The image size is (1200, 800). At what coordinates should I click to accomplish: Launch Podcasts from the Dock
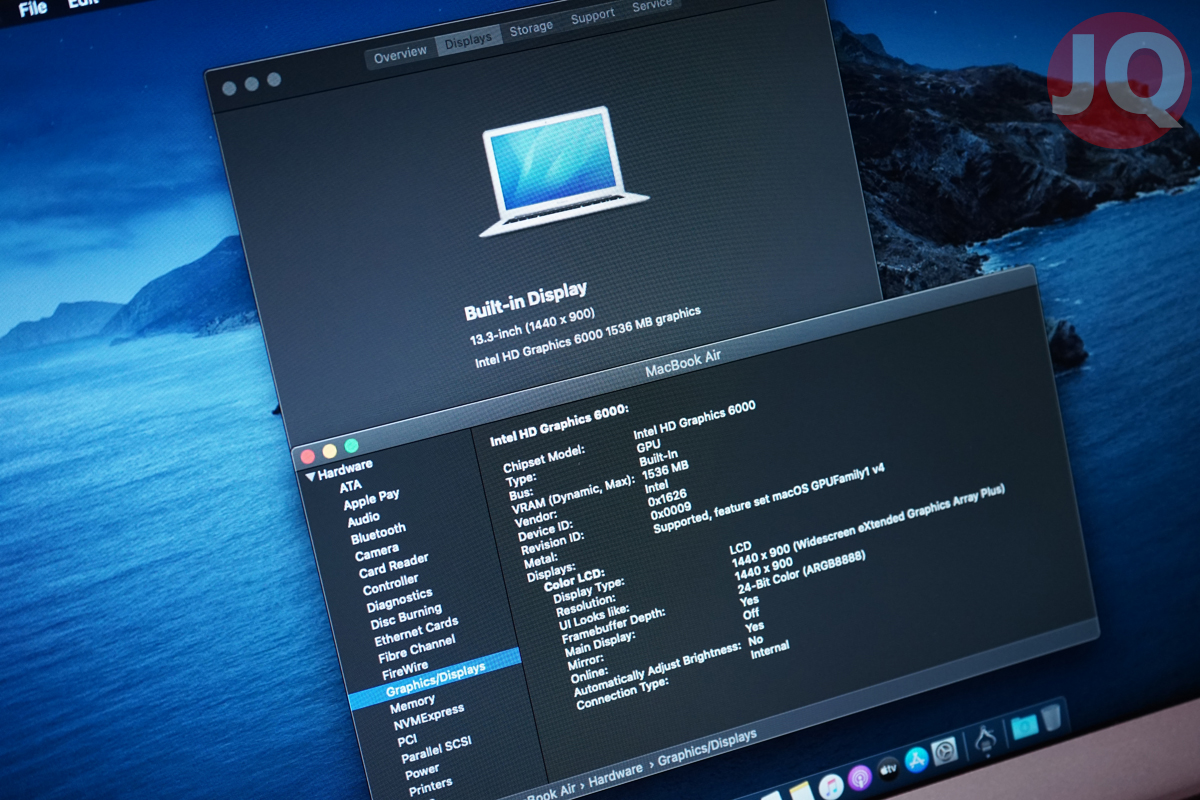click(x=859, y=777)
